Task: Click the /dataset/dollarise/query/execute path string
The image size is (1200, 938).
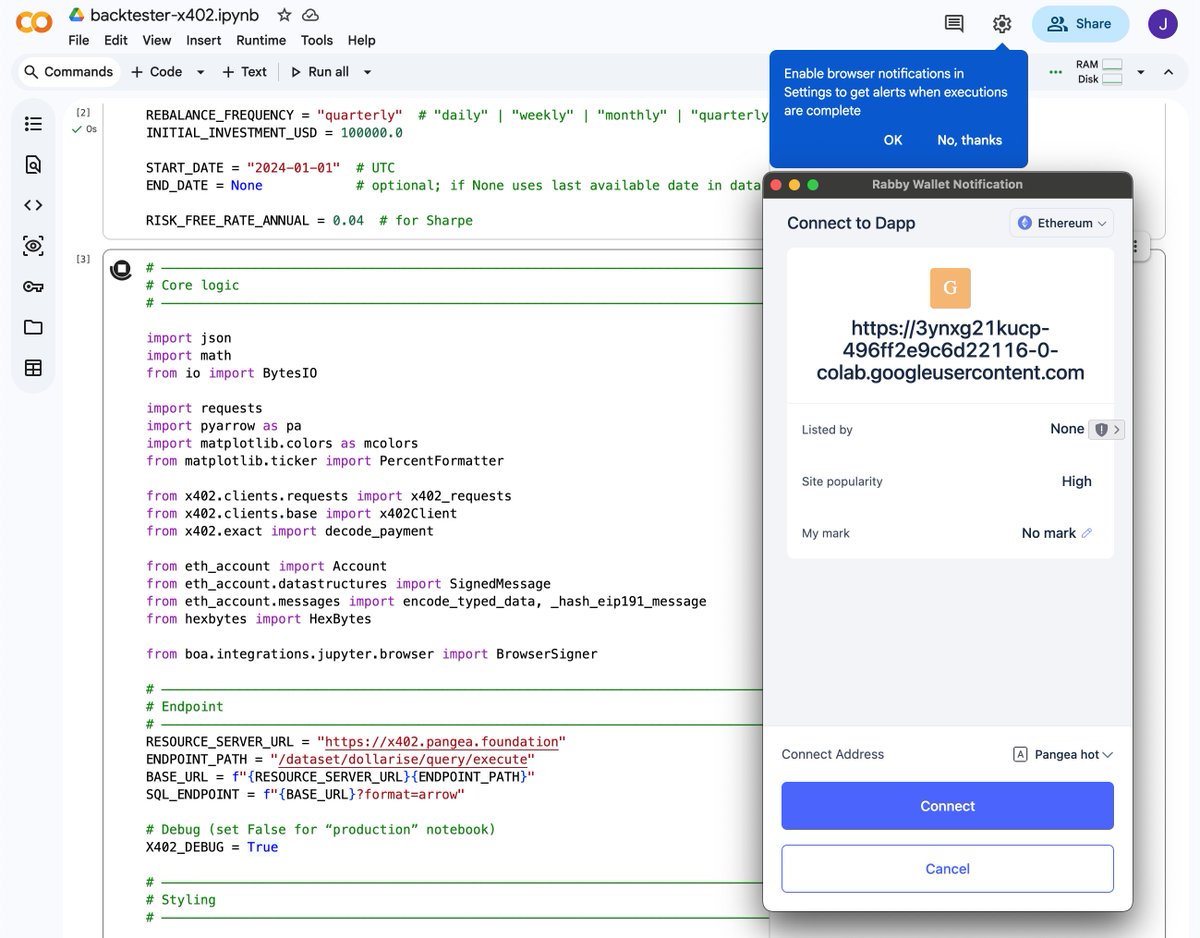Action: click(x=402, y=759)
